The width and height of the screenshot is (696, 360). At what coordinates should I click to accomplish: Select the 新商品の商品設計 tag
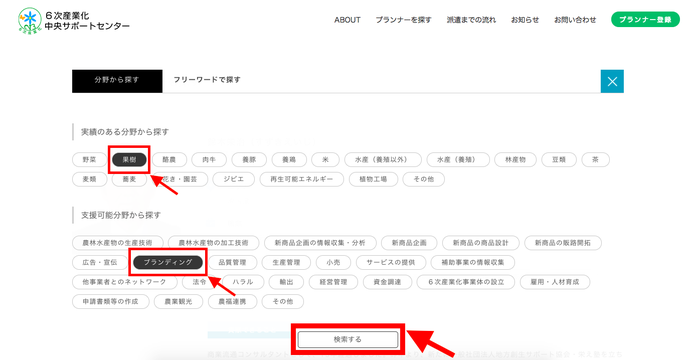pyautogui.click(x=480, y=243)
